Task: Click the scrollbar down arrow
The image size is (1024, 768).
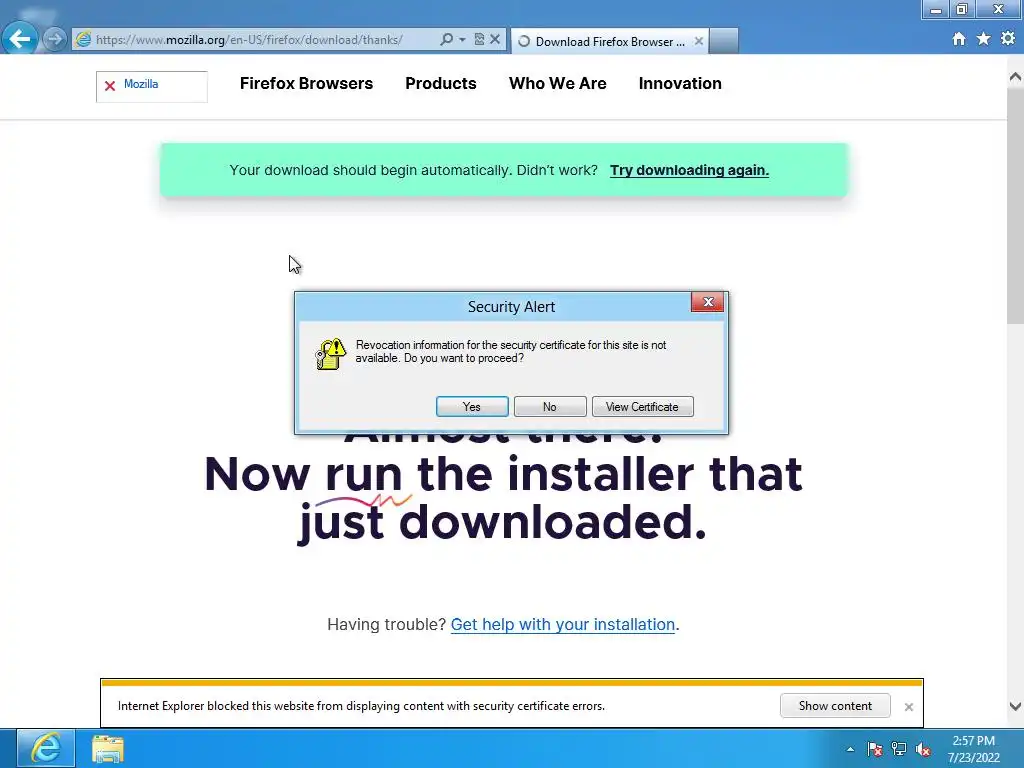Action: point(1015,706)
